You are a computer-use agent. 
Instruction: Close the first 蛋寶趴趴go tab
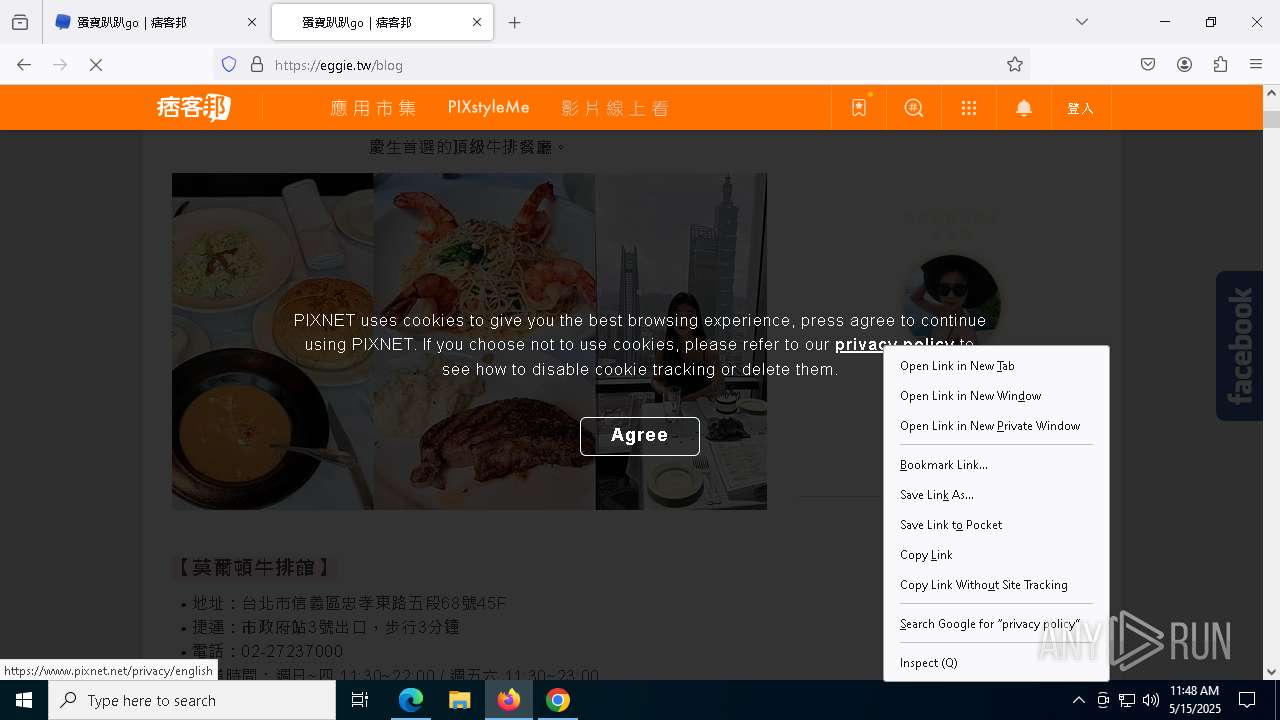(x=251, y=22)
